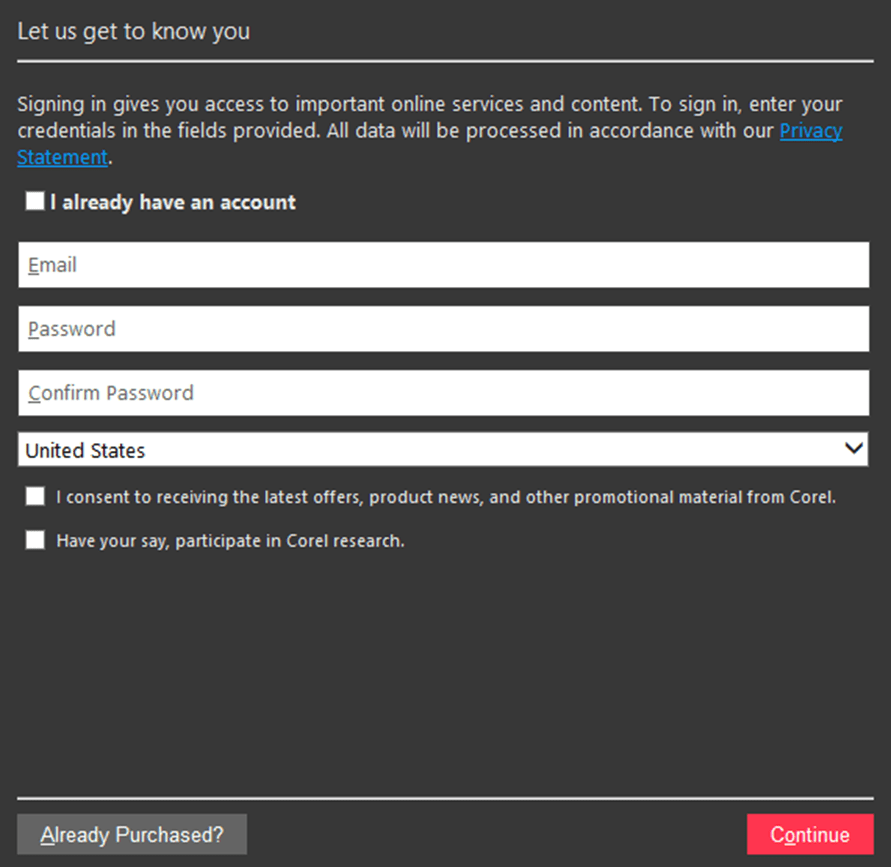Click the "I already have an account" label
The width and height of the screenshot is (891, 867).
173,203
